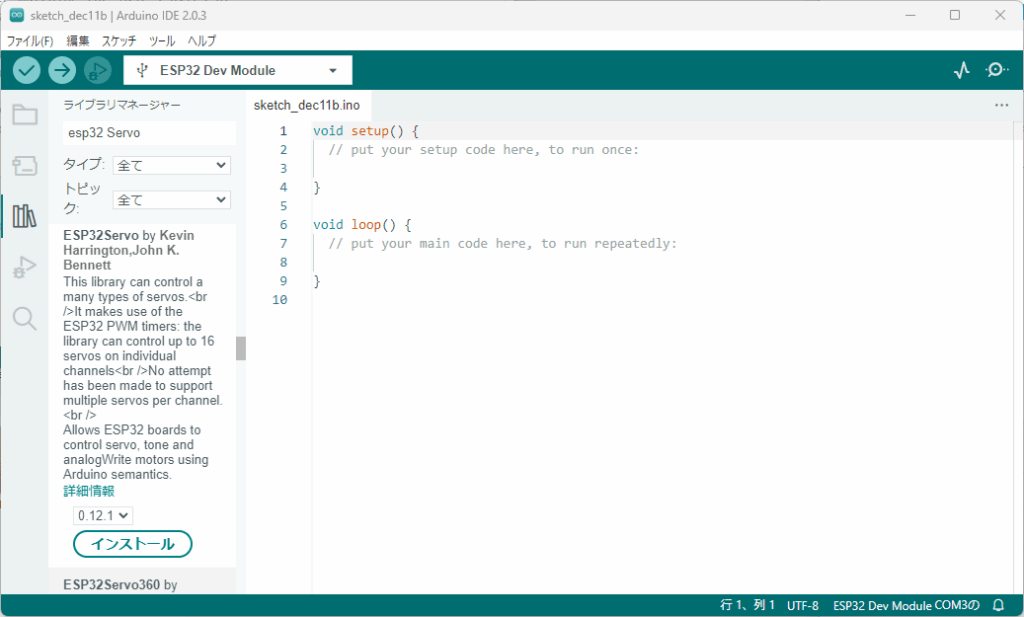Open the Serial Plotter
The width and height of the screenshot is (1024, 617).
pyautogui.click(x=962, y=70)
